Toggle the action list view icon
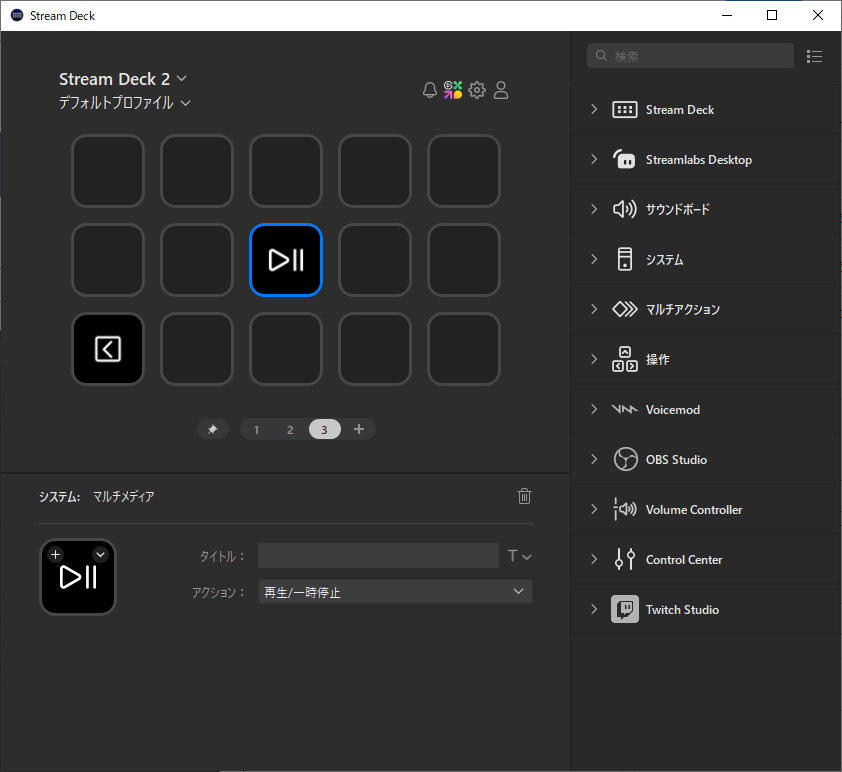The image size is (842, 772). (815, 56)
